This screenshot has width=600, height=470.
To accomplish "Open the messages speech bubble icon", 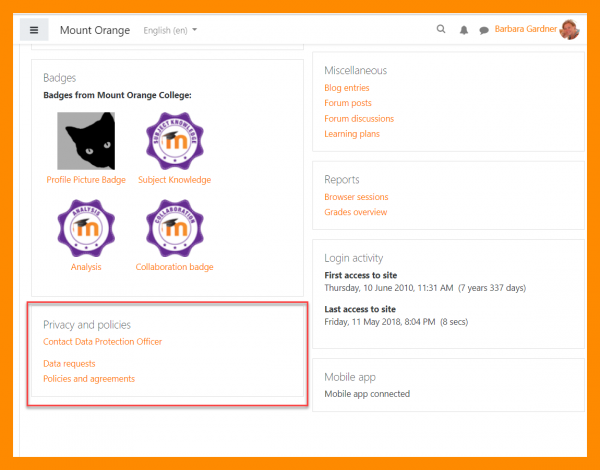I will point(484,30).
